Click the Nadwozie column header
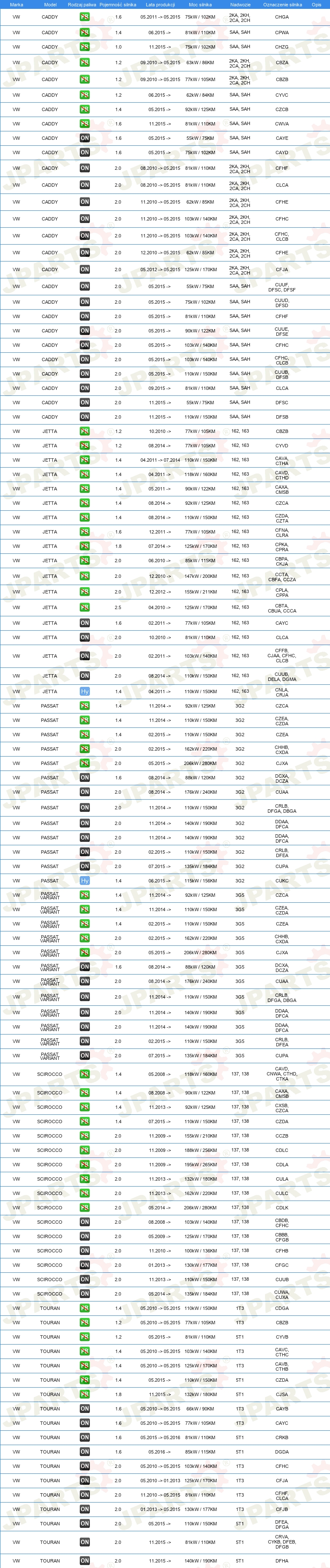The height and width of the screenshot is (1568, 330). [x=240, y=4]
